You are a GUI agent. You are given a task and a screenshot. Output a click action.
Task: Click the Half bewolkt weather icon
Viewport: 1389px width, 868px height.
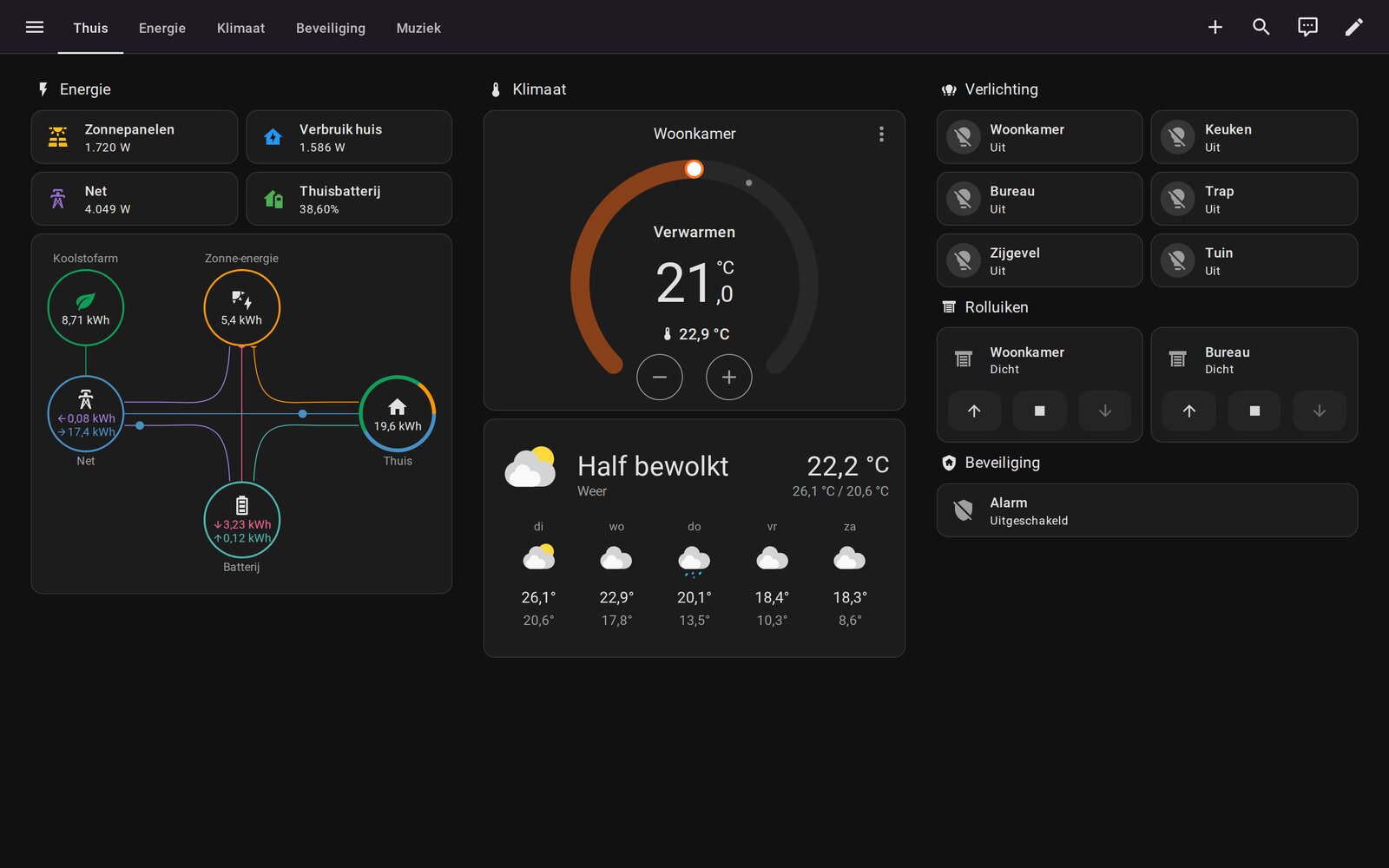(530, 467)
